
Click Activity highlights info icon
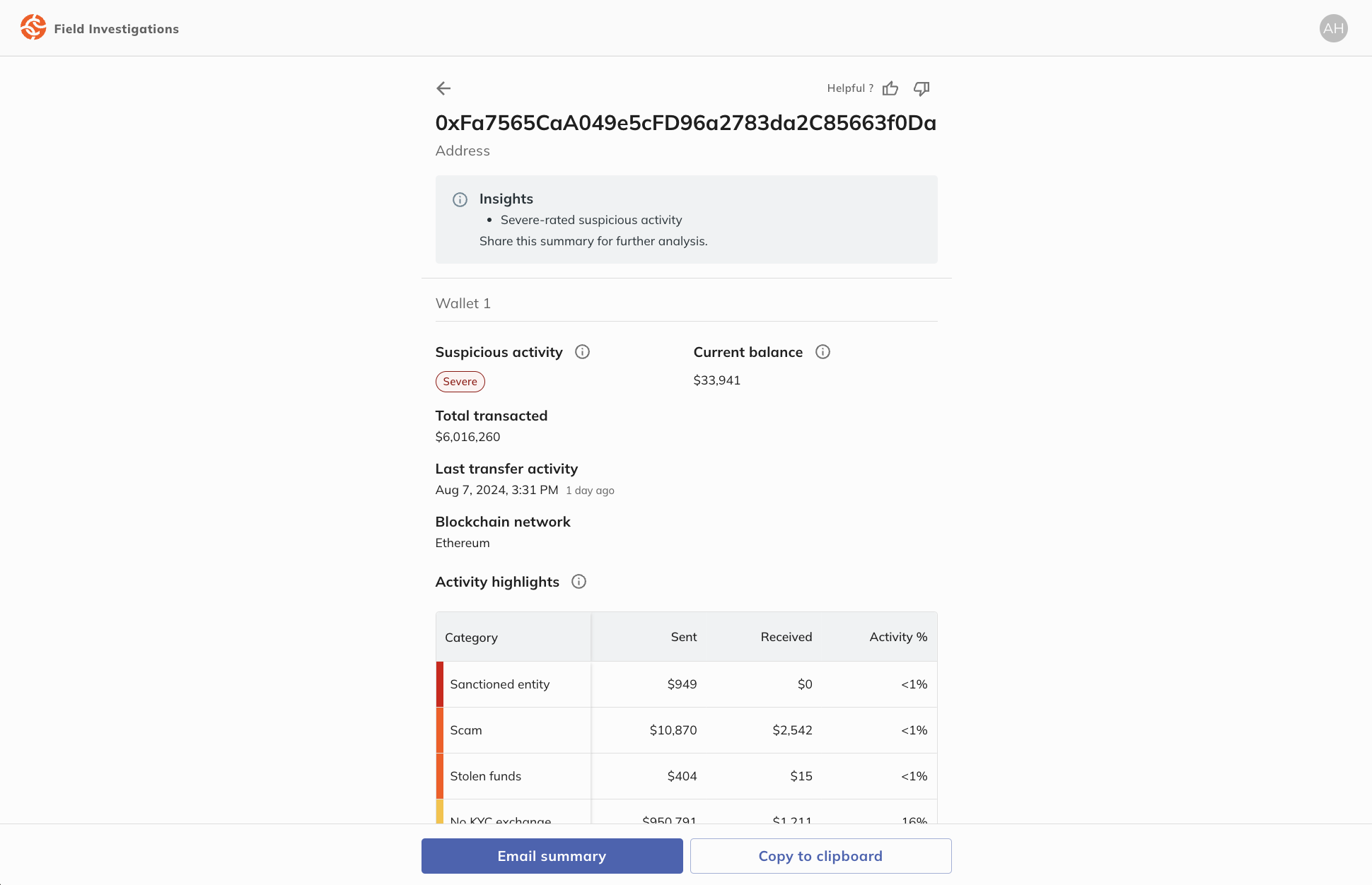[579, 582]
